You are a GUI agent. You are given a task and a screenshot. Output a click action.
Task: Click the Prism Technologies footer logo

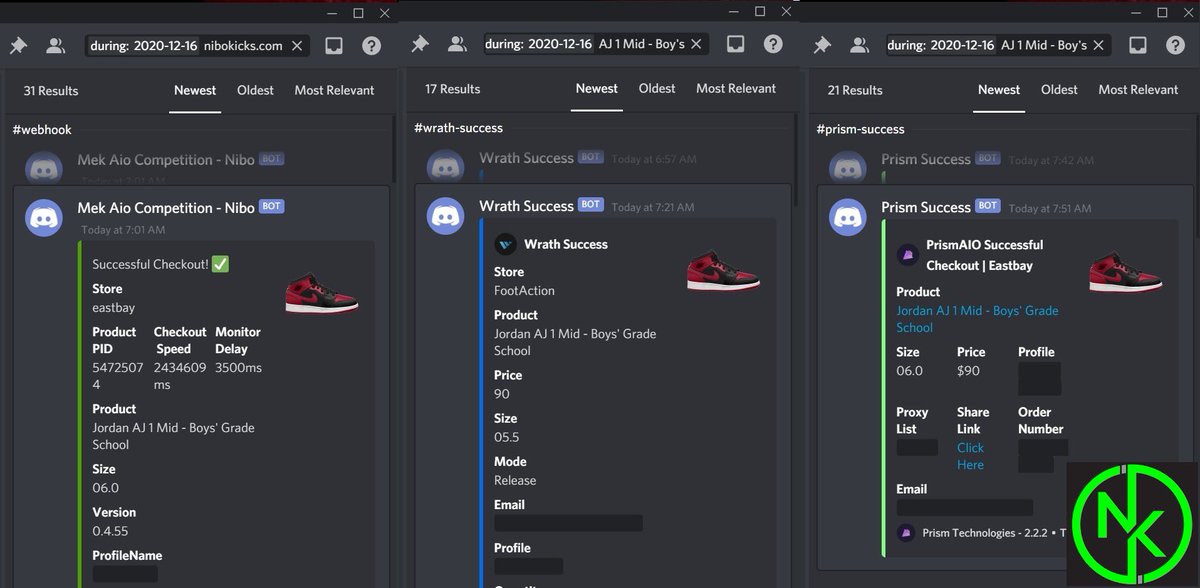click(906, 533)
